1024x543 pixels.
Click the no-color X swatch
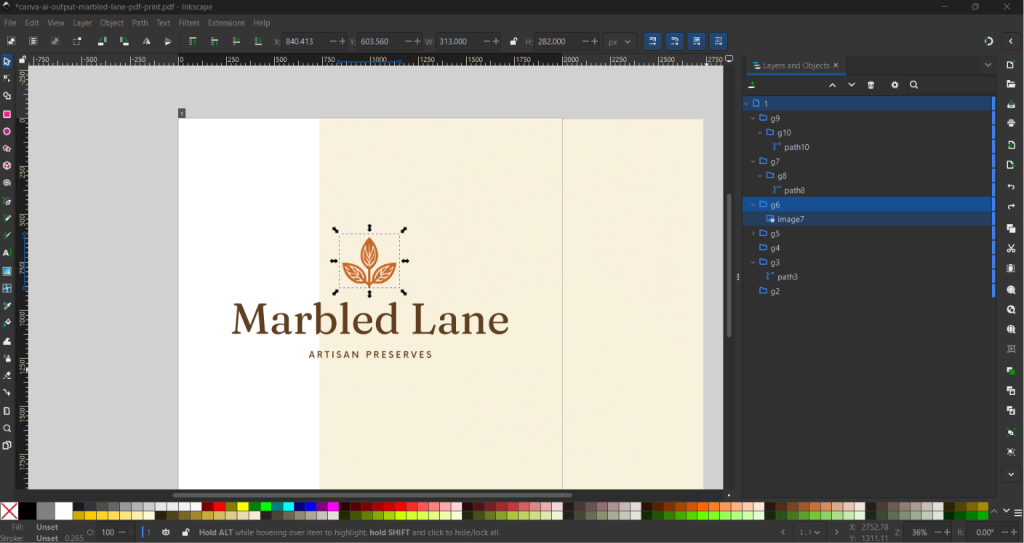pos(9,511)
